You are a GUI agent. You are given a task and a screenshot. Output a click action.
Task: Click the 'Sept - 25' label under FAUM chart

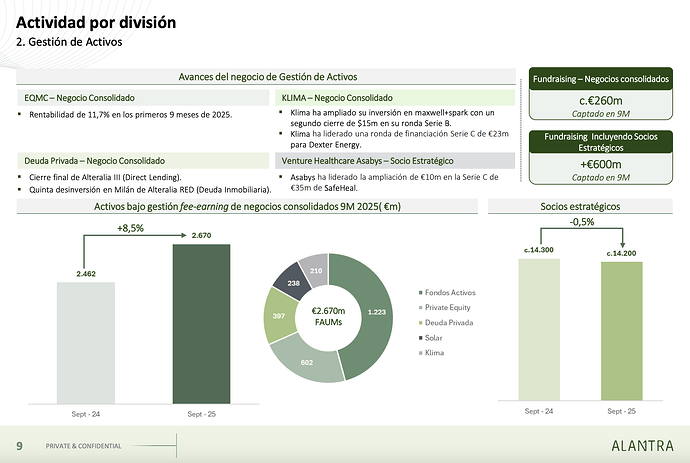tap(202, 414)
